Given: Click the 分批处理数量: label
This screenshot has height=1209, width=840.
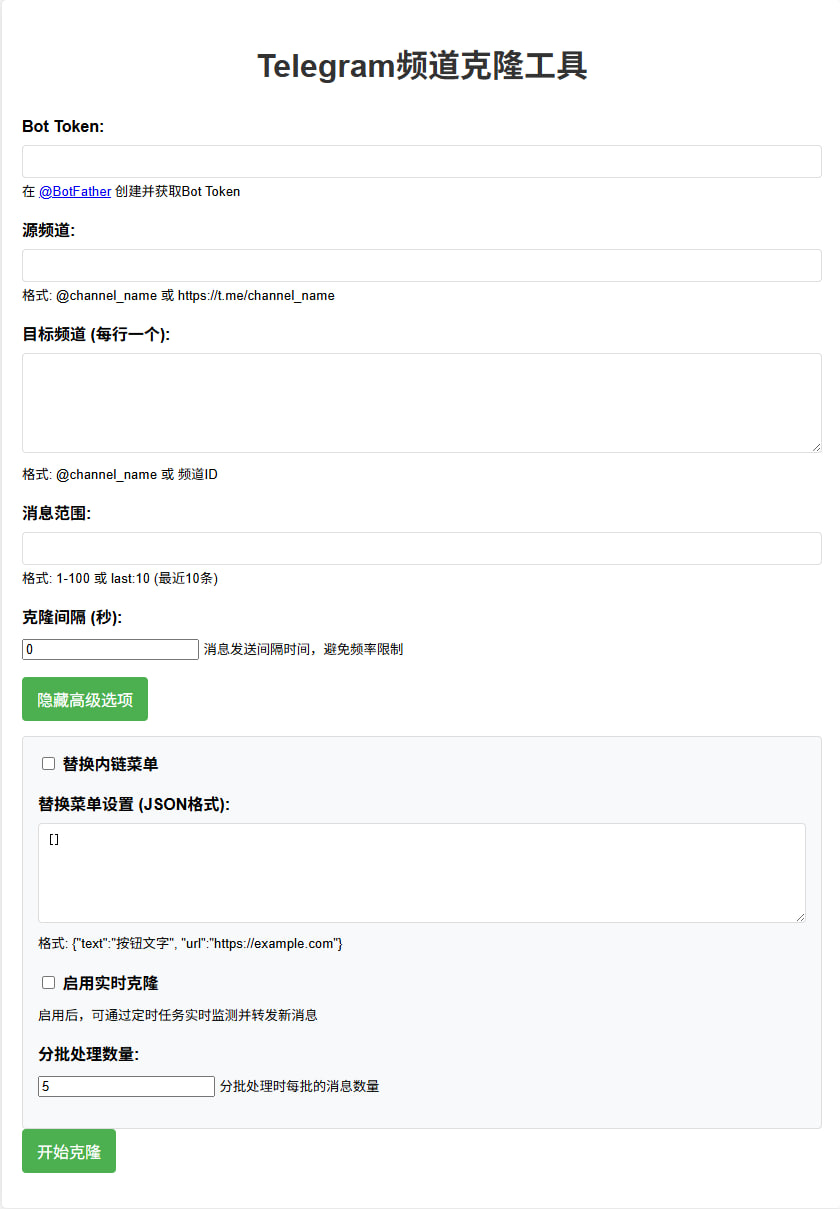Looking at the screenshot, I should point(88,1054).
